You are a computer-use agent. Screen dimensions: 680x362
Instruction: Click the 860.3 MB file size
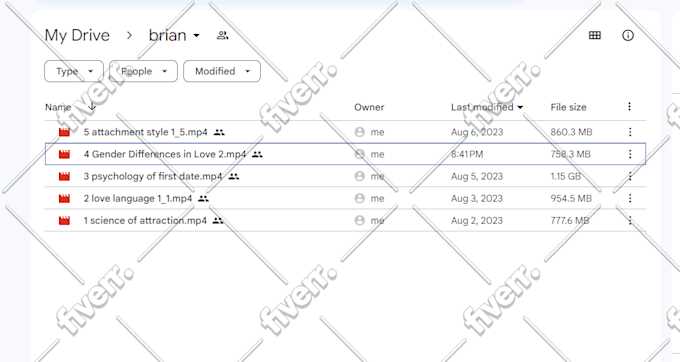[x=571, y=132]
